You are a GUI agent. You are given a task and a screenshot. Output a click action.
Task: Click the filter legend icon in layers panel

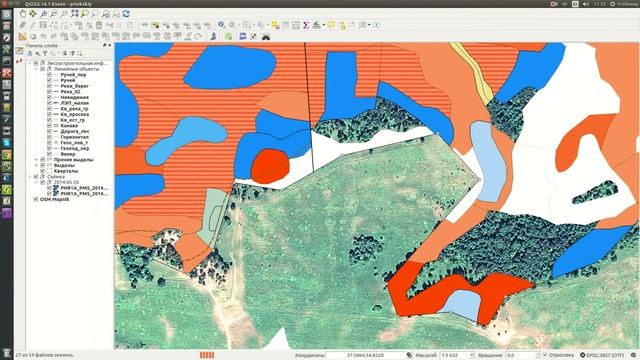[x=45, y=53]
